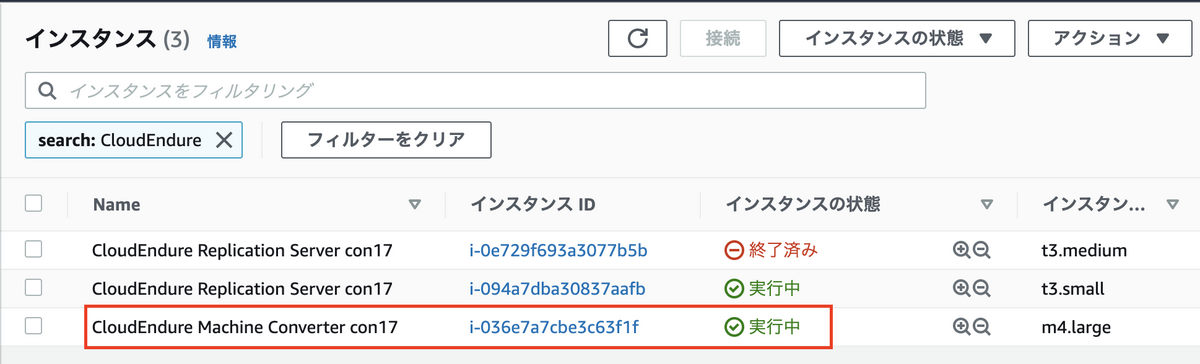Zoom in on the t3.small instance row
1200x364 pixels.
click(x=962, y=288)
